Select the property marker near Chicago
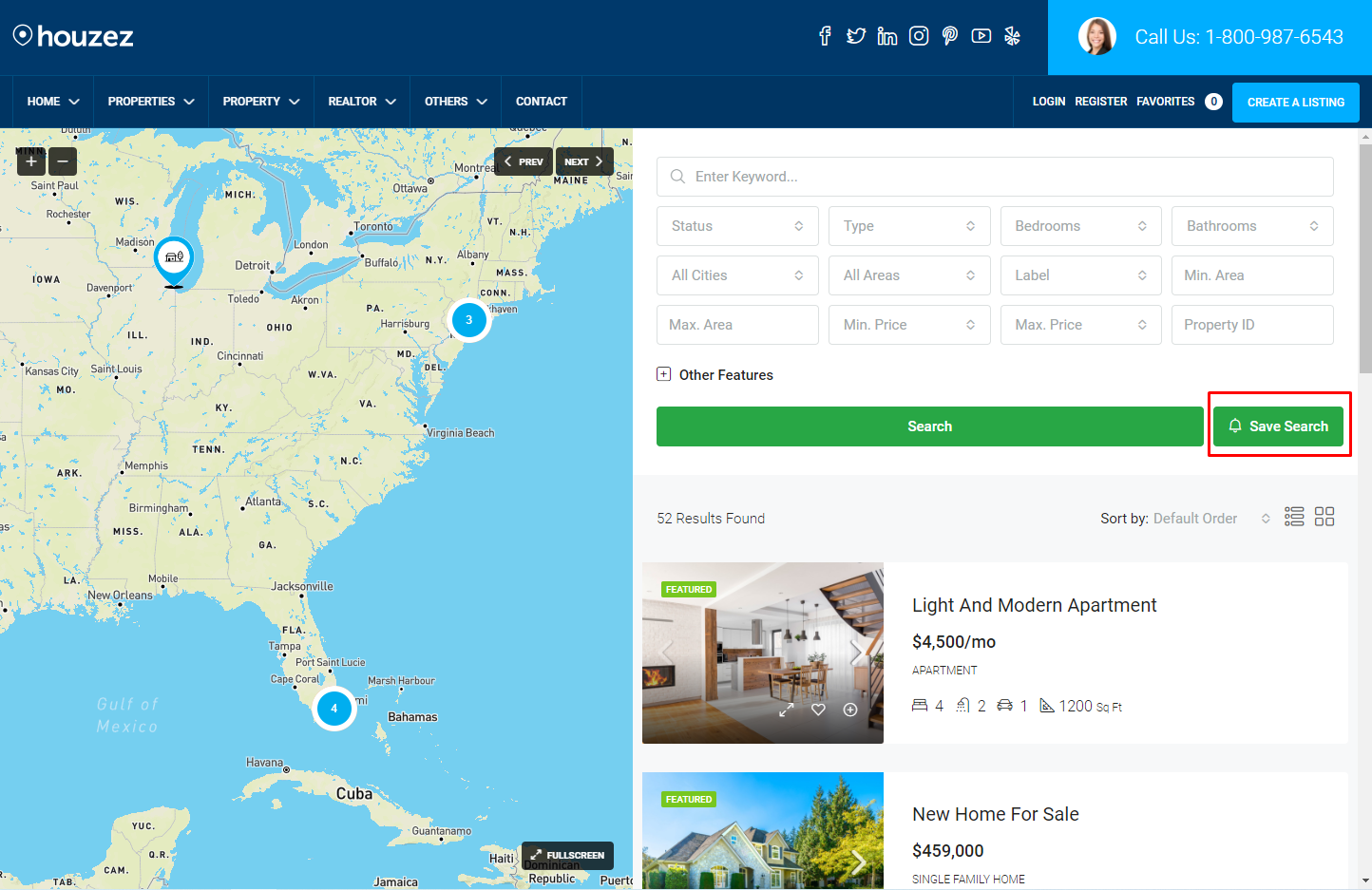Screen dimensions: 1372x890 pos(174,261)
